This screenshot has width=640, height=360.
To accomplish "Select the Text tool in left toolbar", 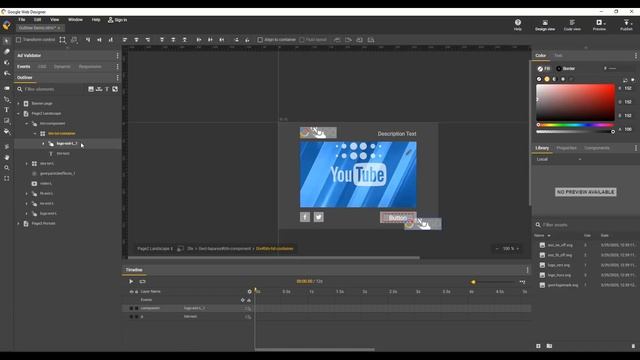I will (x=6, y=110).
